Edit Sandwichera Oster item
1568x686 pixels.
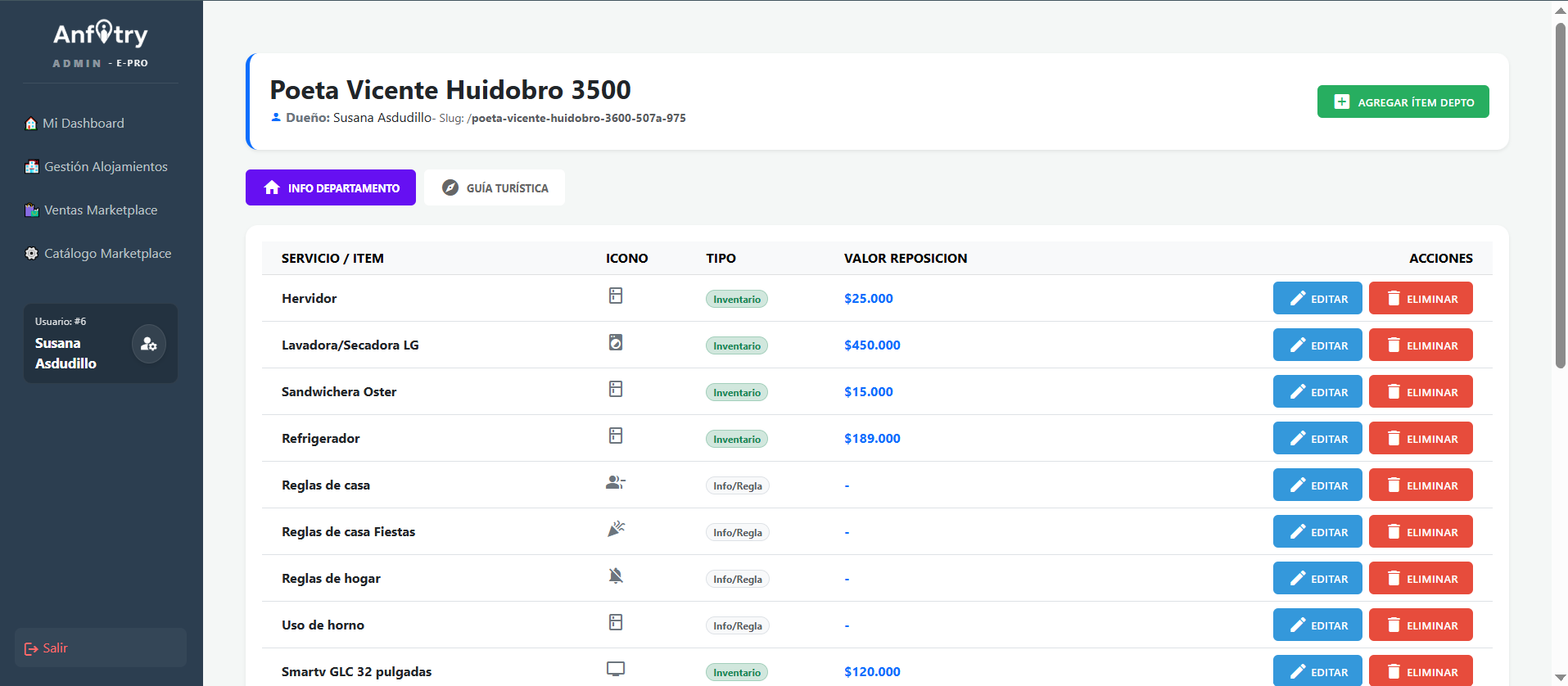coord(1317,391)
